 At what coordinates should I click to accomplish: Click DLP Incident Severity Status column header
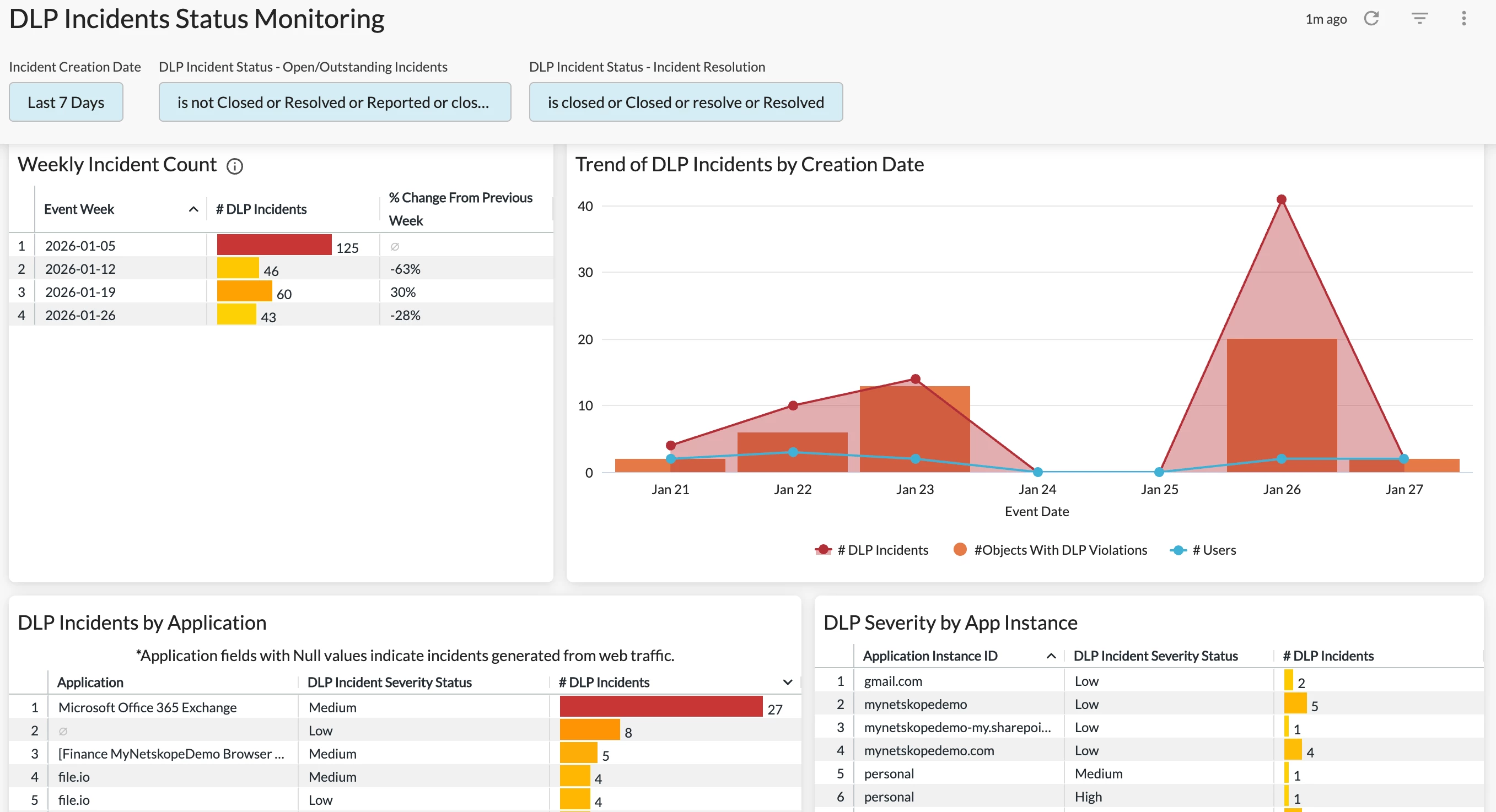(x=389, y=682)
